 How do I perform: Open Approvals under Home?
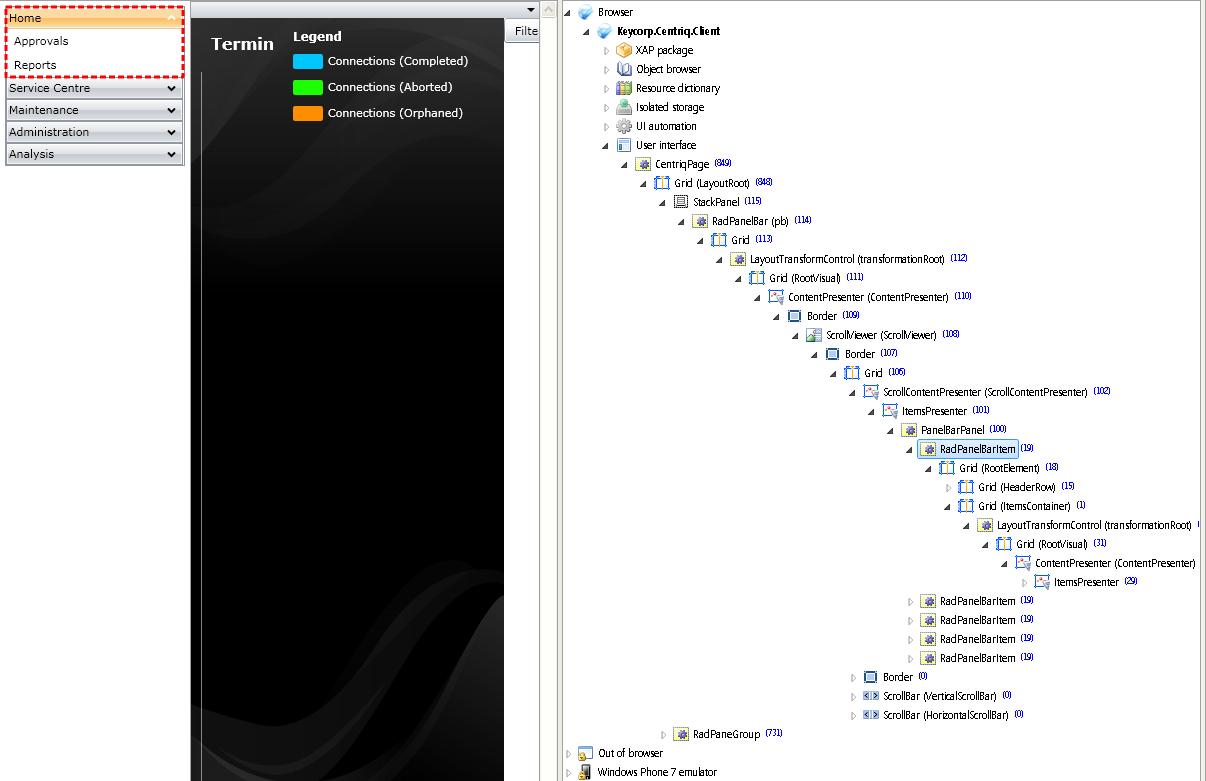coord(41,41)
